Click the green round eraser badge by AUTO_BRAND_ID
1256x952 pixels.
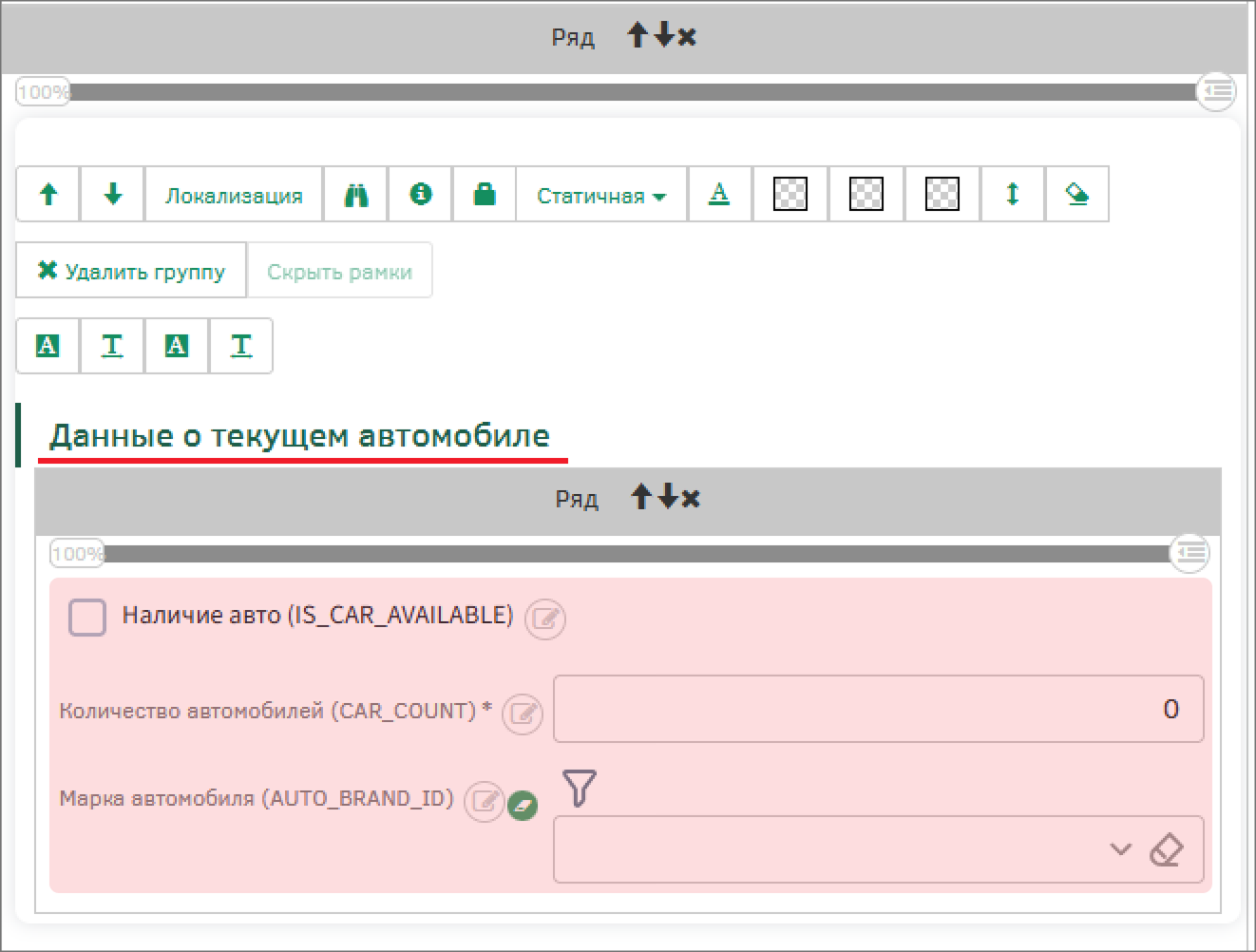[523, 806]
